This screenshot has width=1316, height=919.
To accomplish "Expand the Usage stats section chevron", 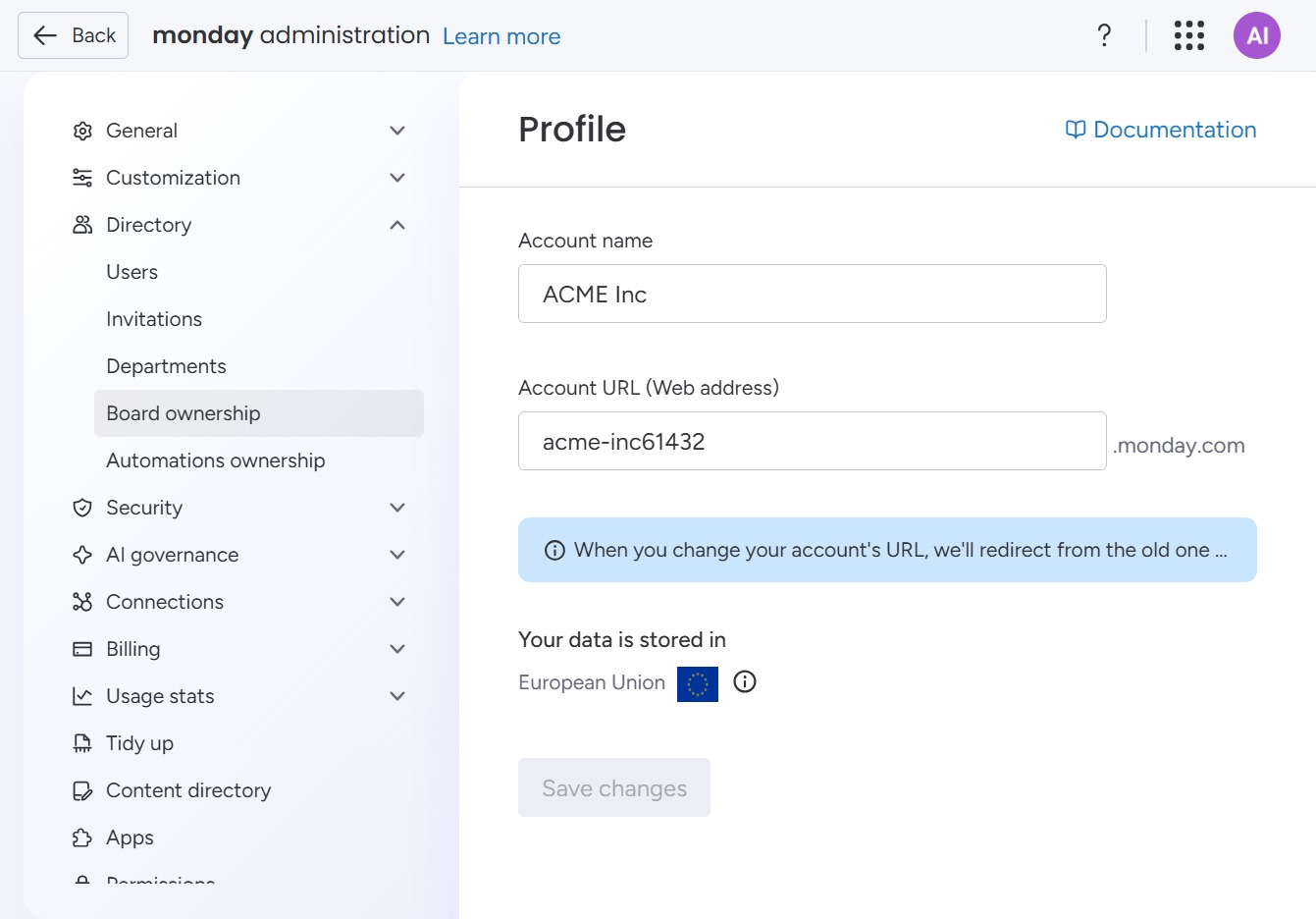I will (397, 696).
